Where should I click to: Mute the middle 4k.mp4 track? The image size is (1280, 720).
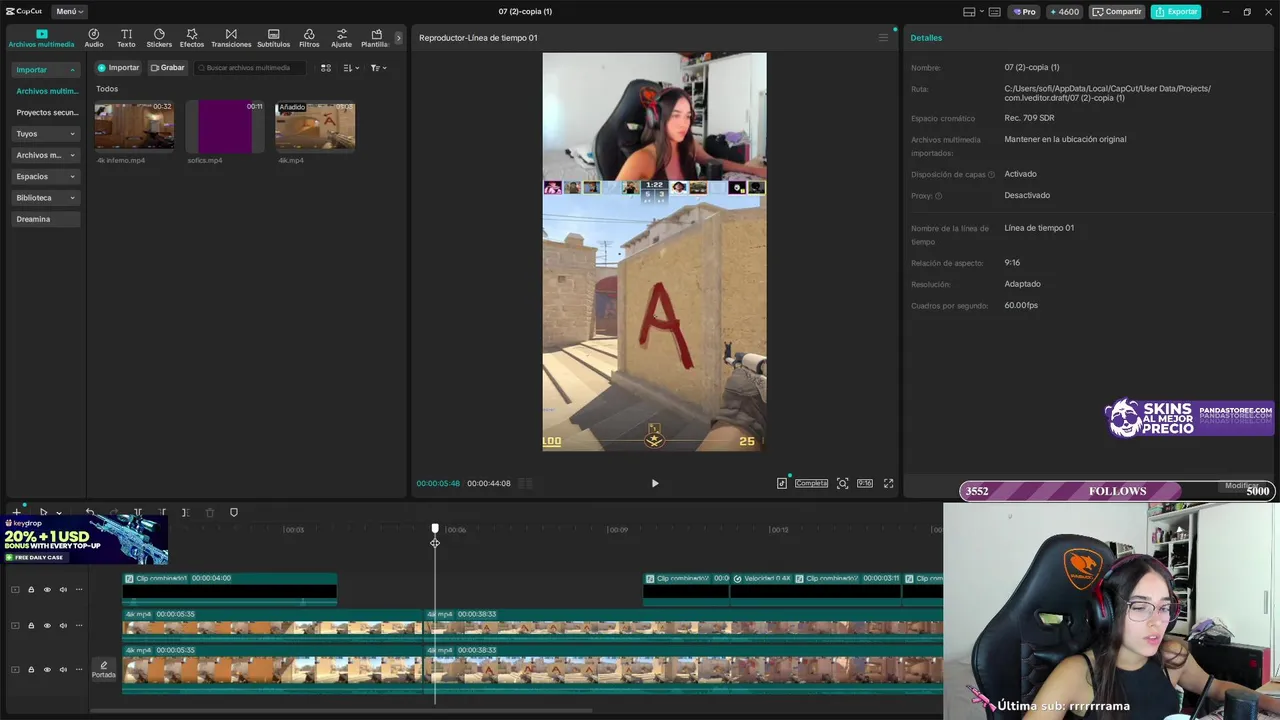click(x=63, y=626)
